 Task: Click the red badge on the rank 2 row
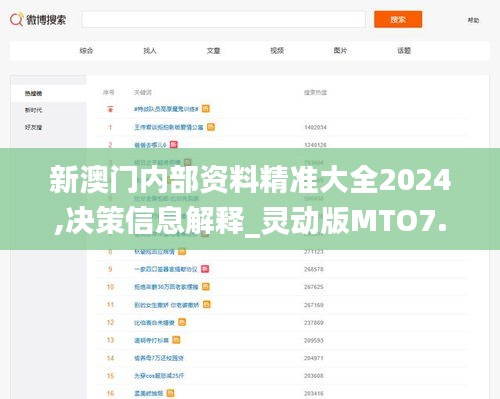(x=174, y=145)
